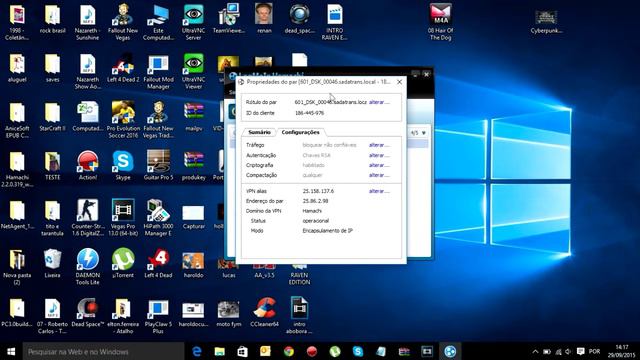Open the Este Computador desktop icon

(158, 22)
